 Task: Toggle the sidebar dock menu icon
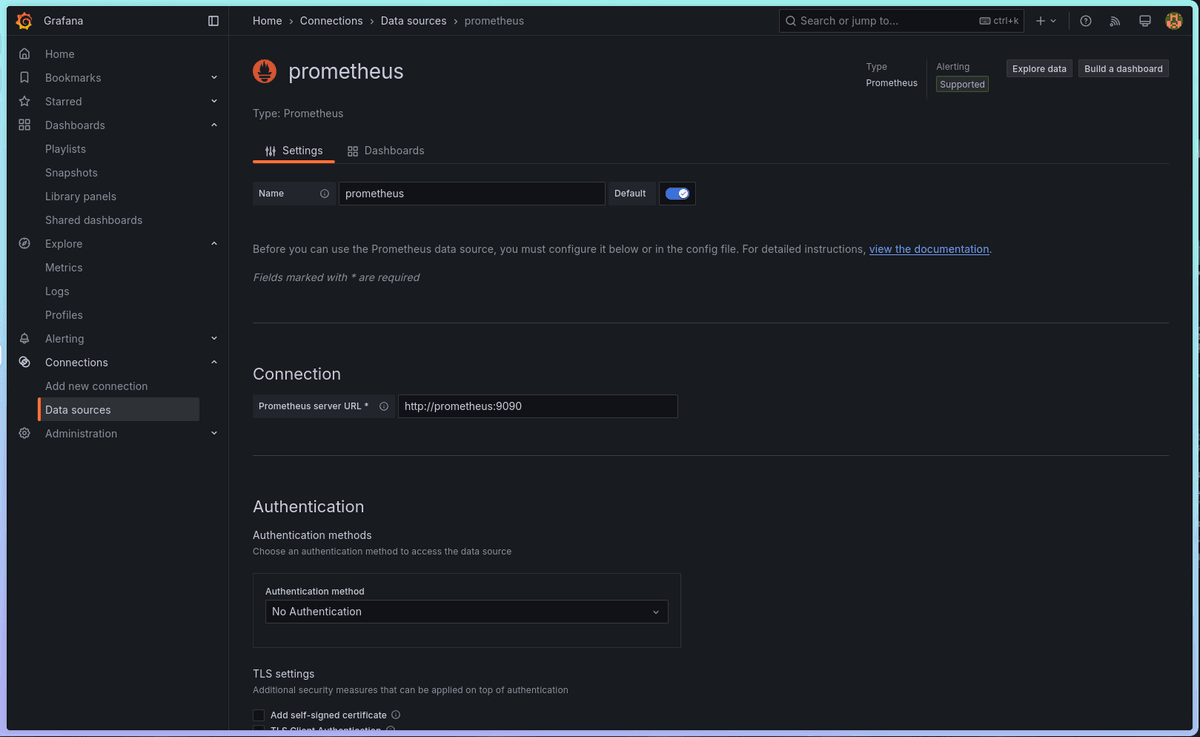tap(213, 20)
